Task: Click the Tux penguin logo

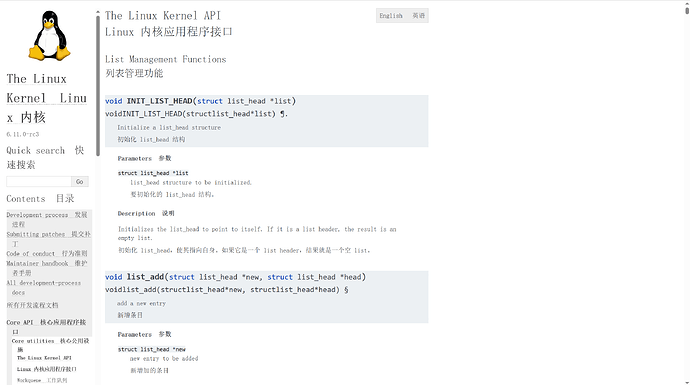Action: (49, 36)
